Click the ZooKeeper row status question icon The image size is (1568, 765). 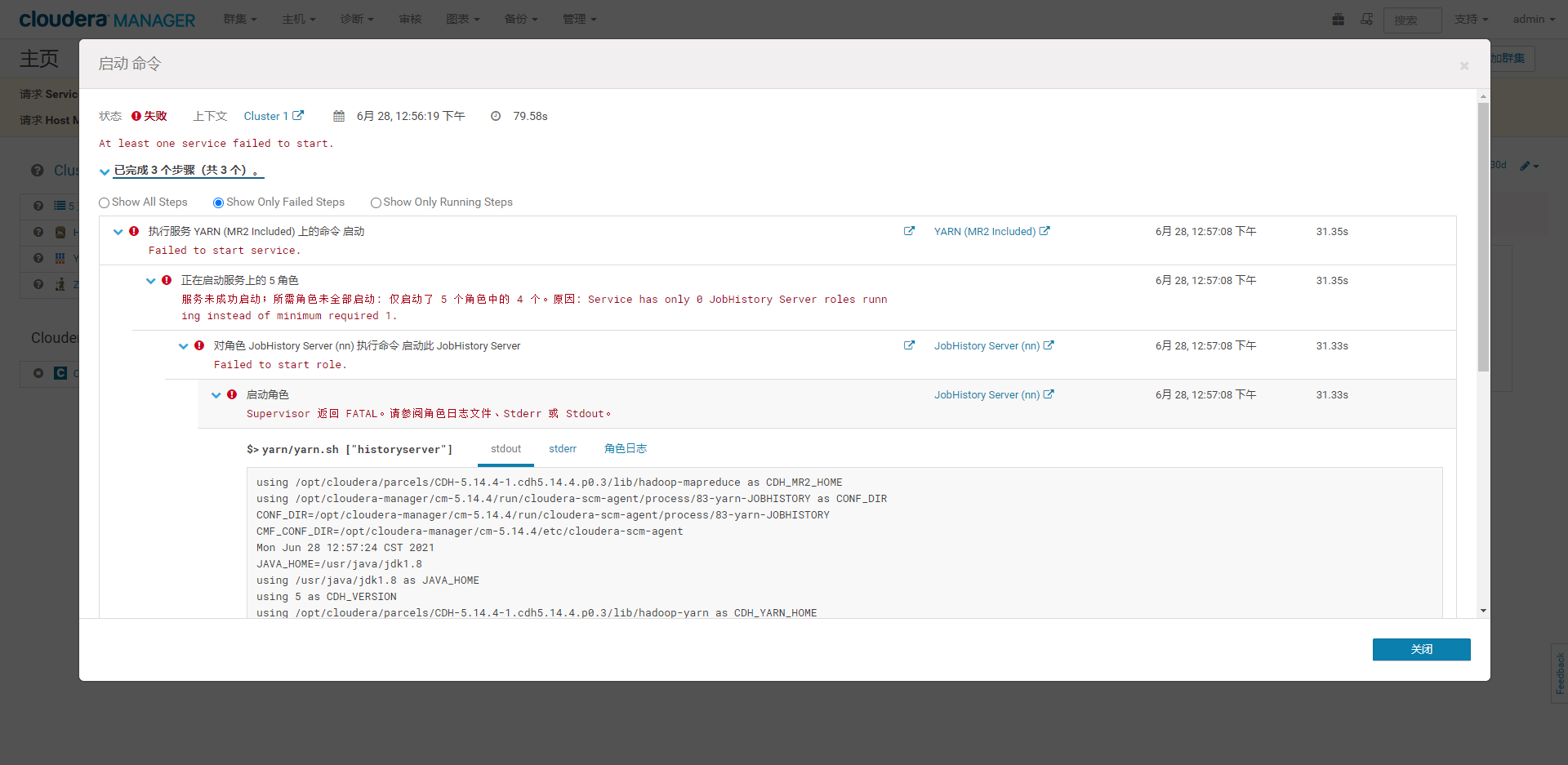[38, 284]
